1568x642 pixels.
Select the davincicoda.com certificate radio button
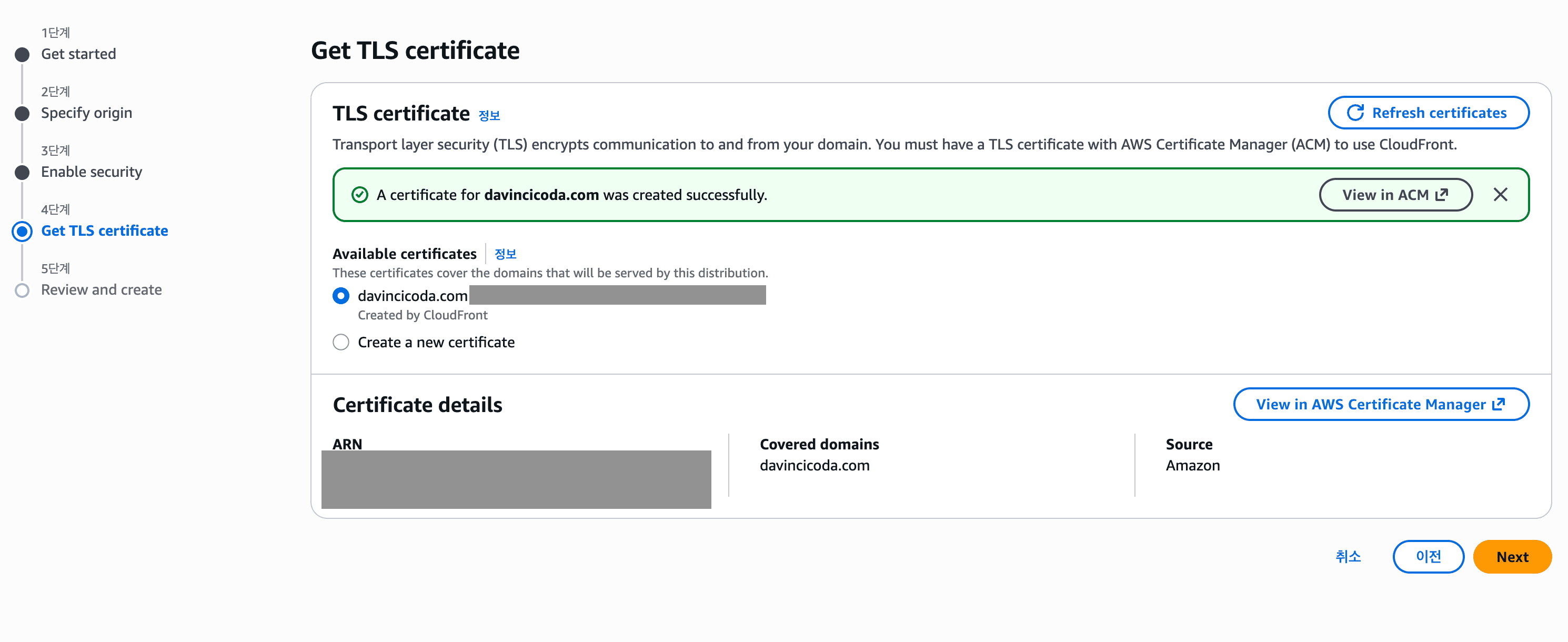(x=341, y=296)
